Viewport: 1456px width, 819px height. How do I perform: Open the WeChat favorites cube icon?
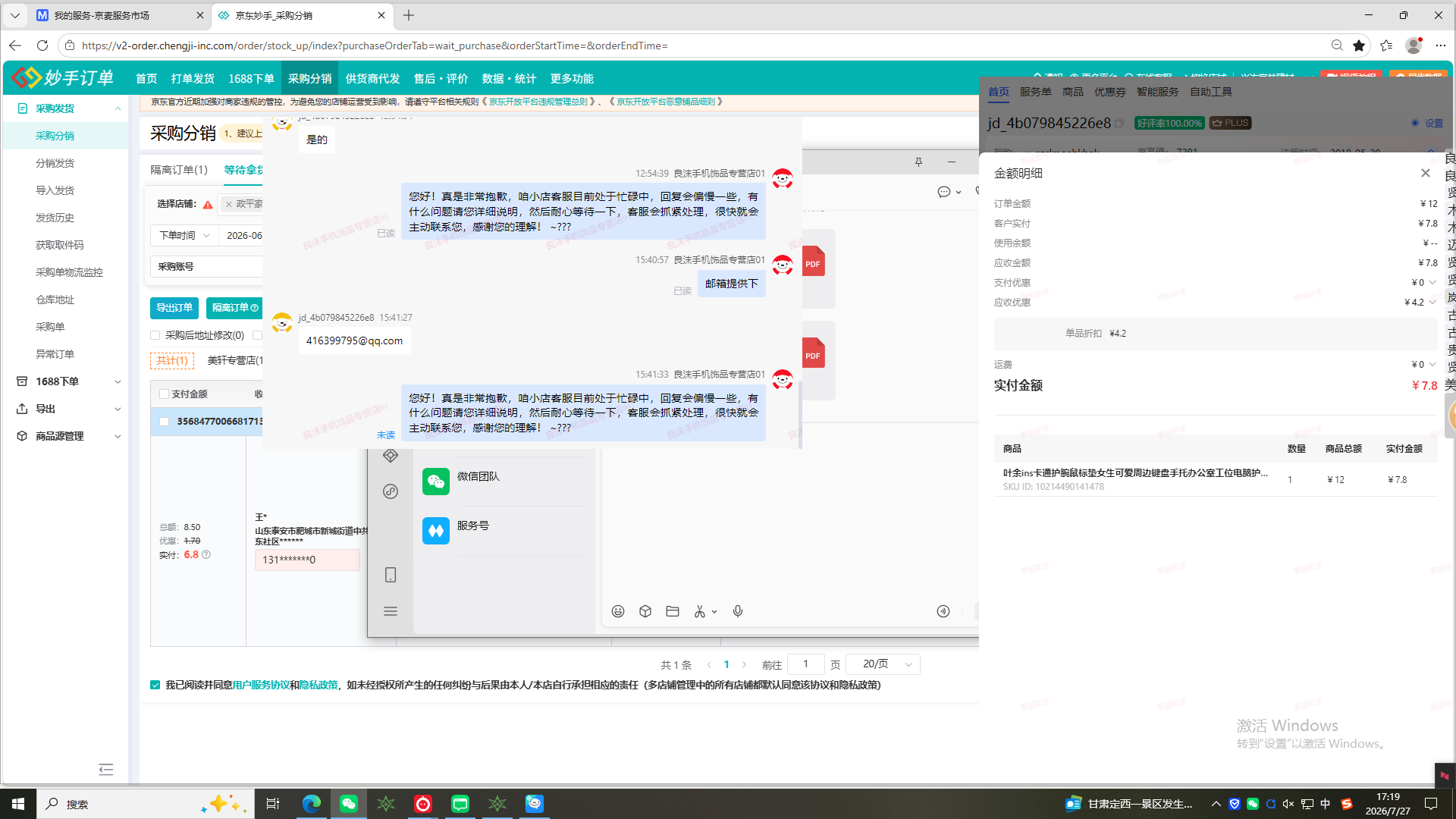point(645,611)
